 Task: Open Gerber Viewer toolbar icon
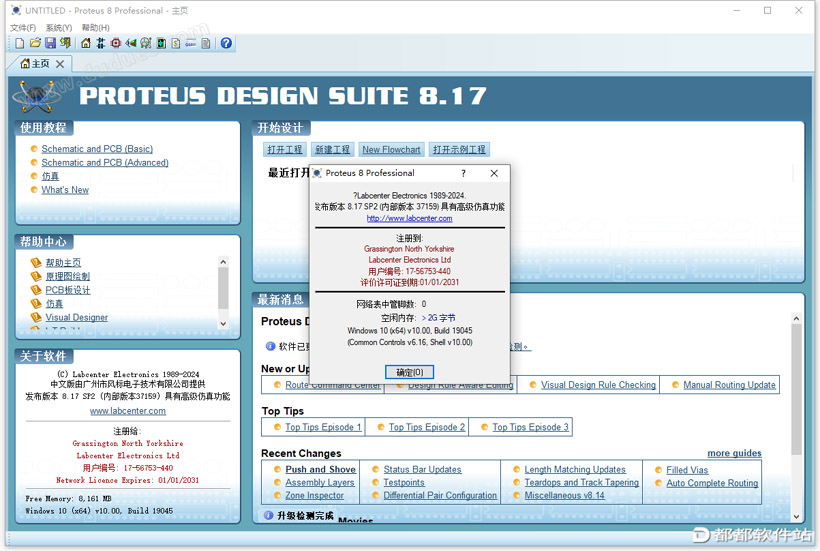click(146, 43)
